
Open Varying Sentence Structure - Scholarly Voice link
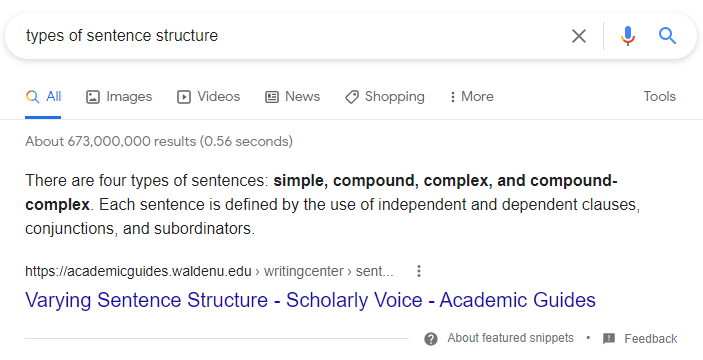310,300
